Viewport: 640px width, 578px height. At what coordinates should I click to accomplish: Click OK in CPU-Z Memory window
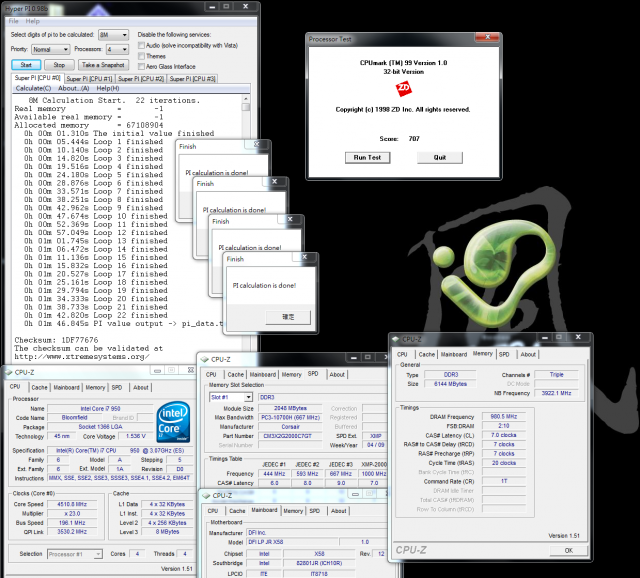tap(569, 550)
